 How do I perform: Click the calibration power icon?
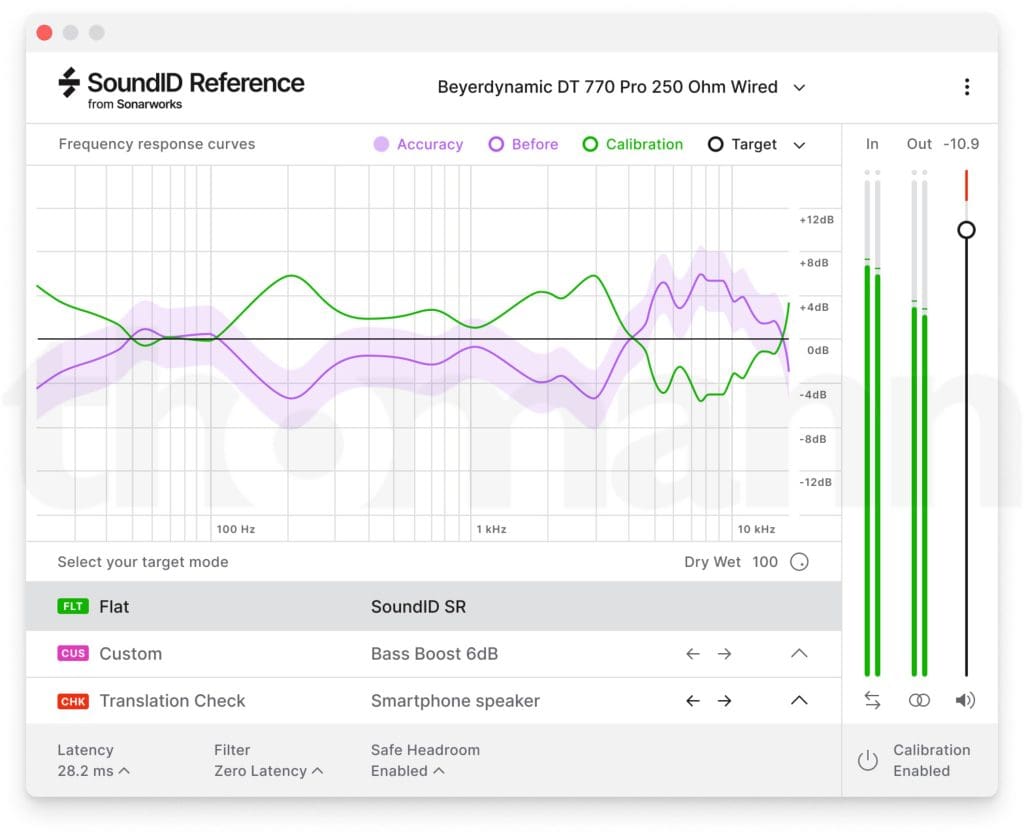pos(868,761)
